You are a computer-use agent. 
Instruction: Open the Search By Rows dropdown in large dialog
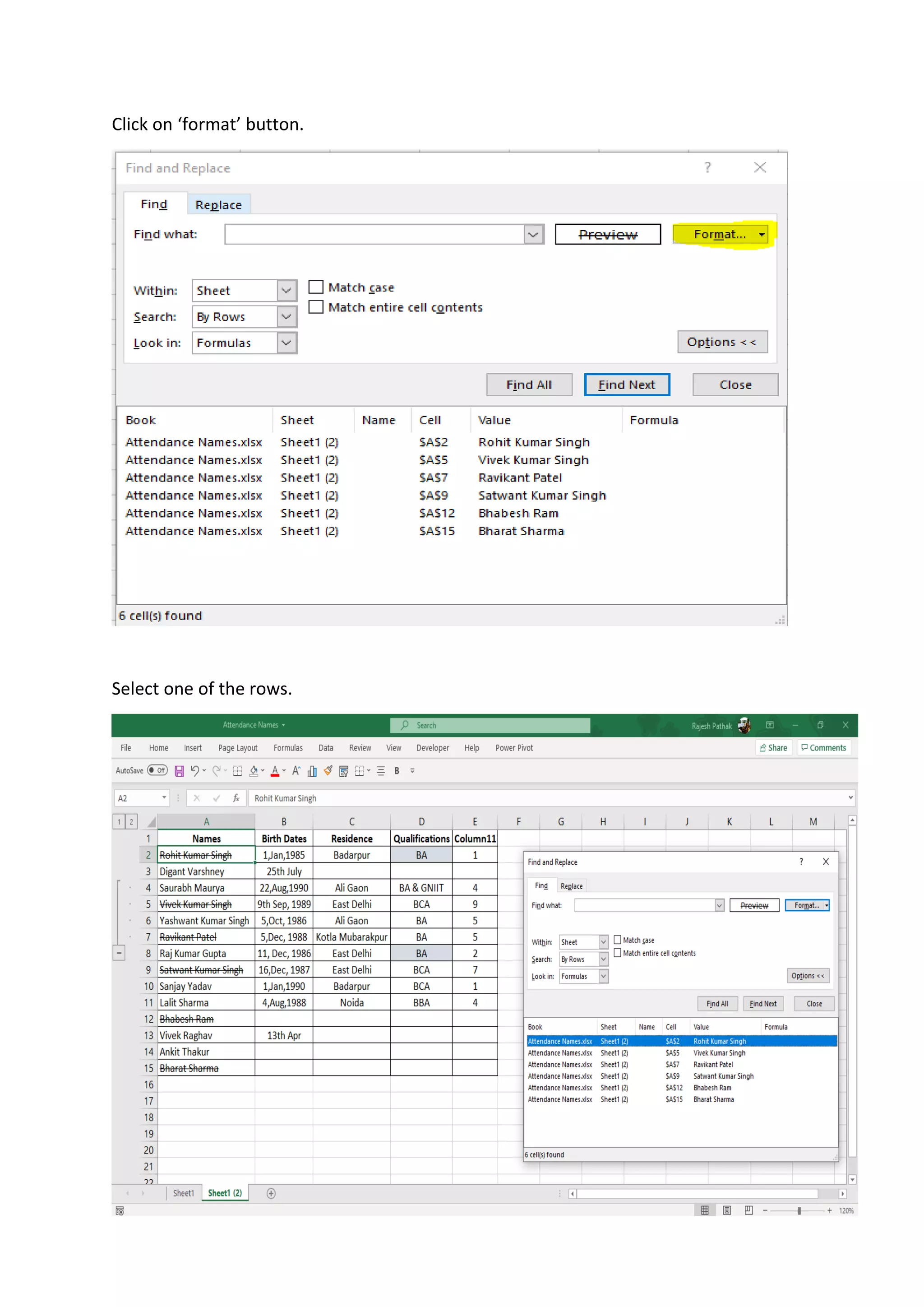(287, 316)
